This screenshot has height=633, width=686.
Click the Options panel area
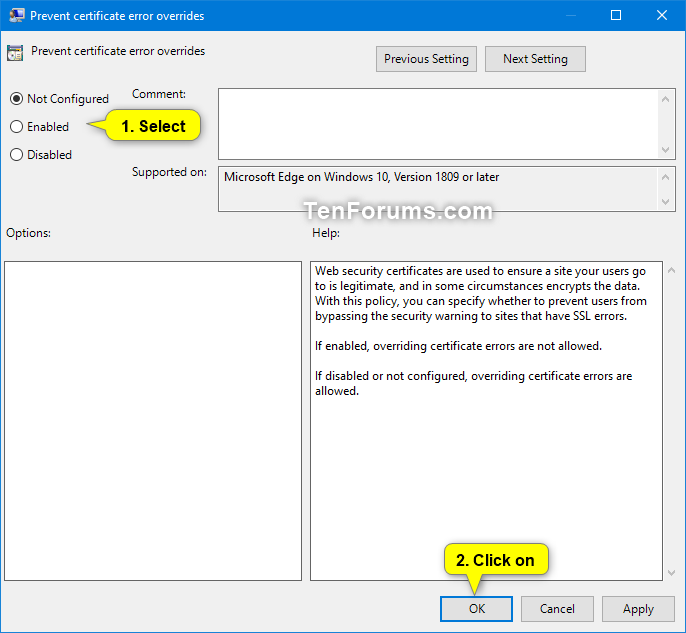click(153, 421)
